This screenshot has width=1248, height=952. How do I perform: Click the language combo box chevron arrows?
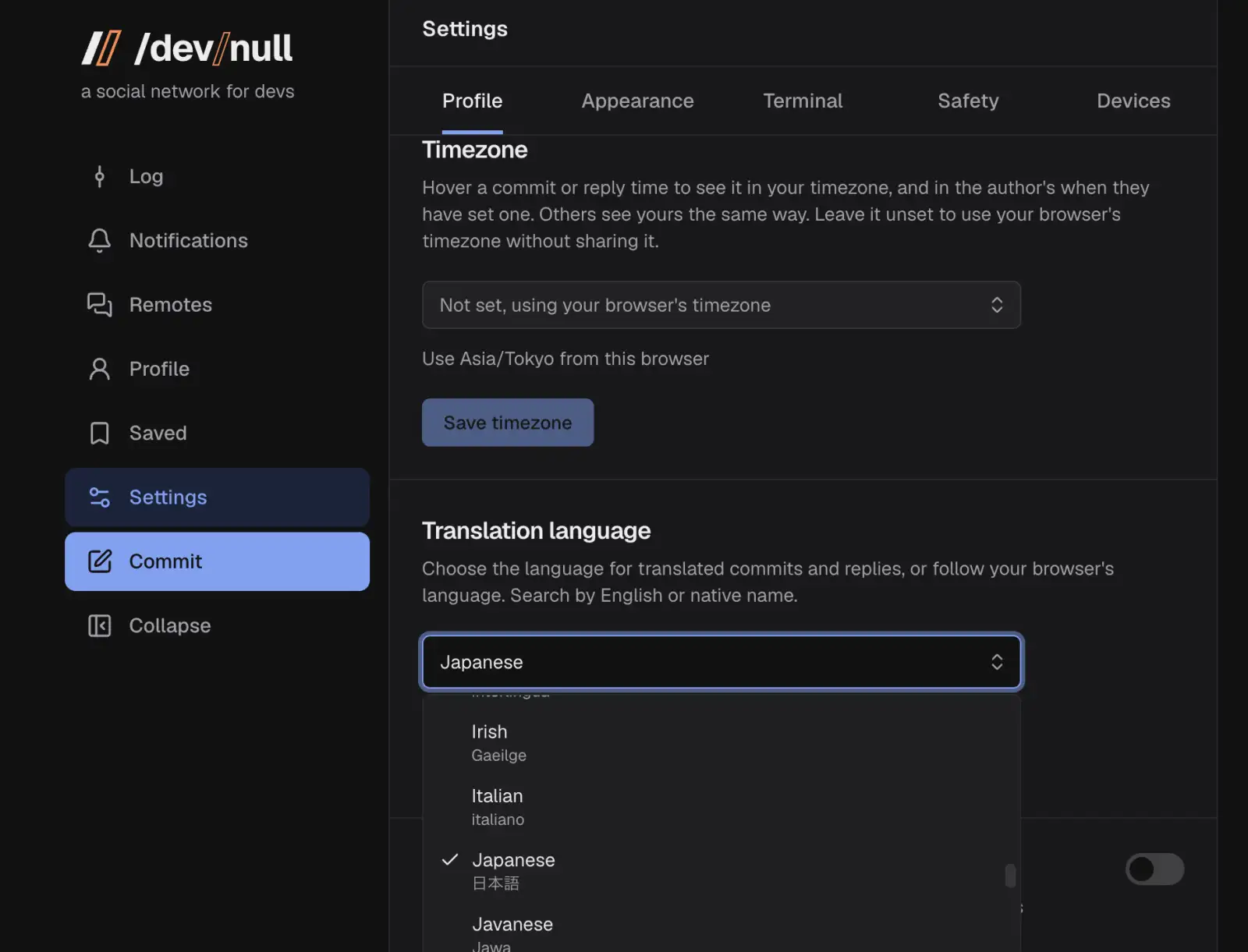click(997, 662)
